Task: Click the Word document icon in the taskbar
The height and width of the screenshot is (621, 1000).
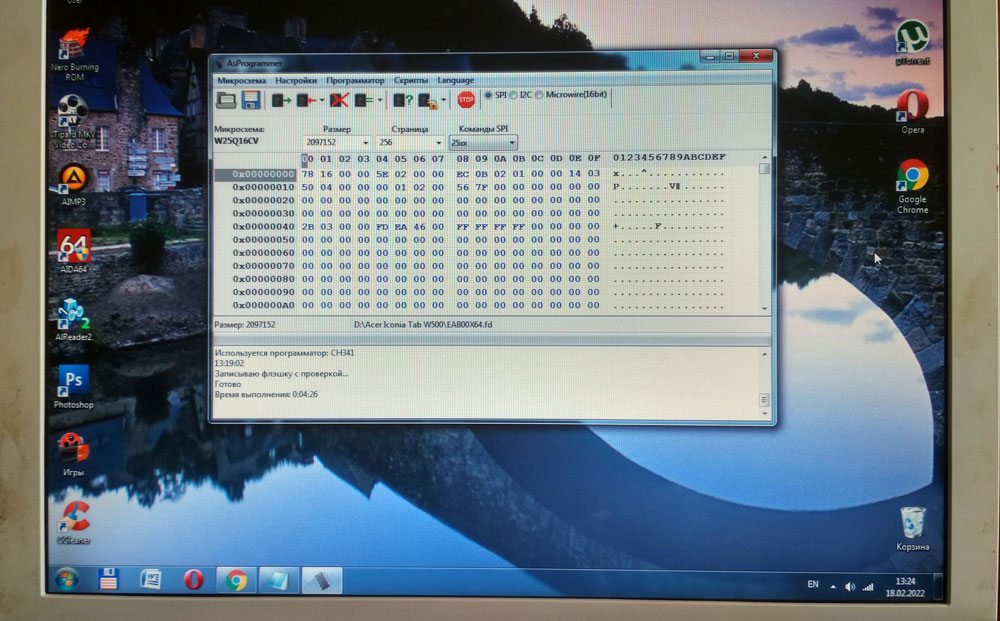Action: [x=151, y=580]
